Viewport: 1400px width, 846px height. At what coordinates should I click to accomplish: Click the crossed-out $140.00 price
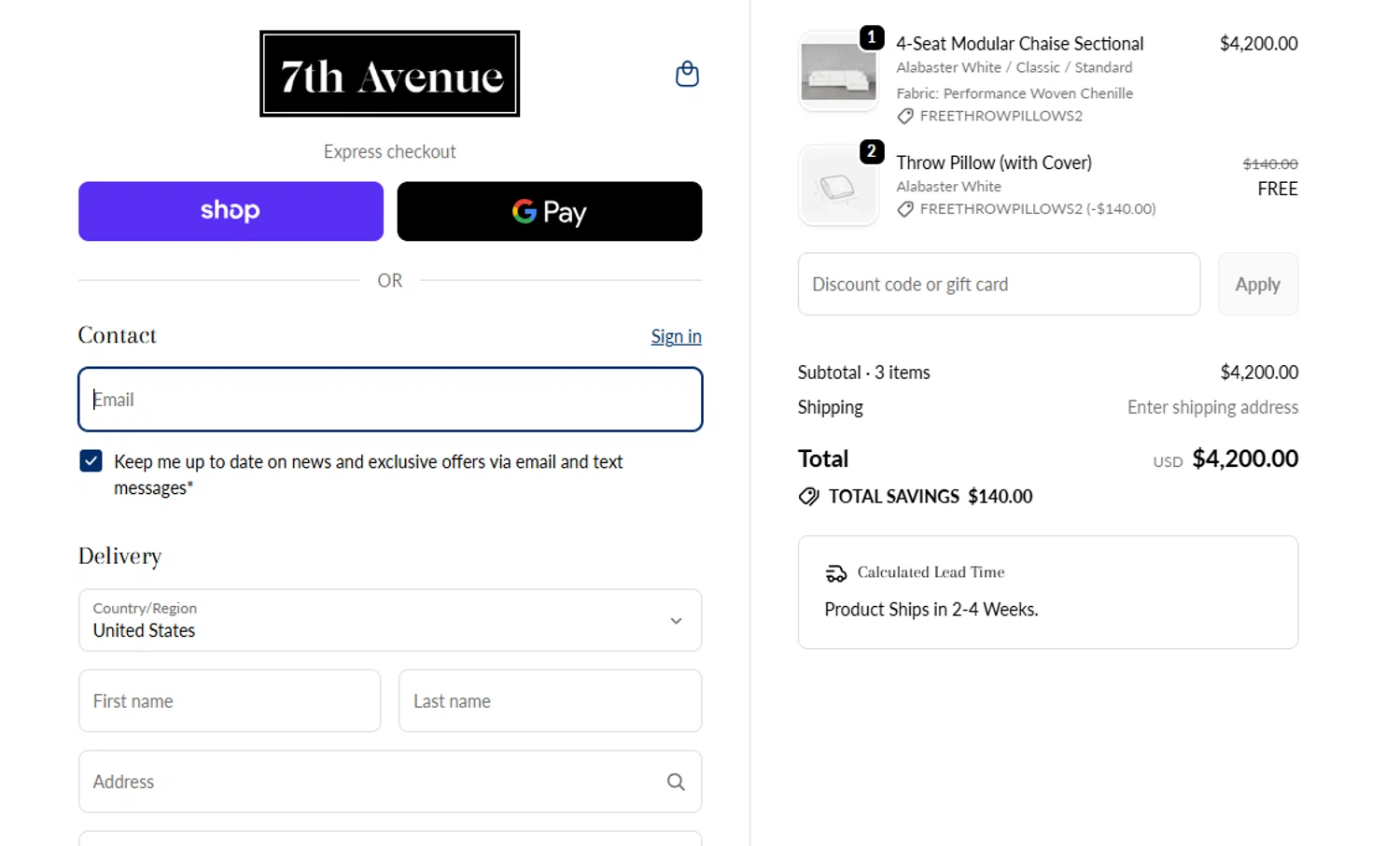click(x=1270, y=164)
